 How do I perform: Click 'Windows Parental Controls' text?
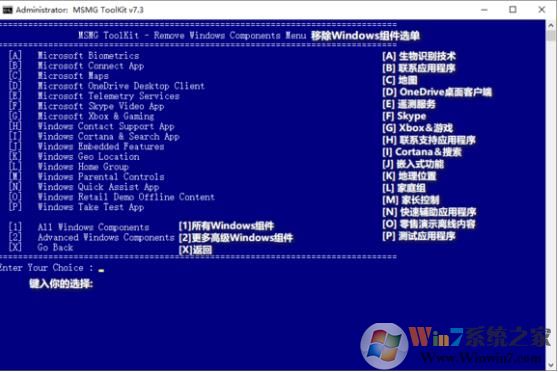(101, 177)
